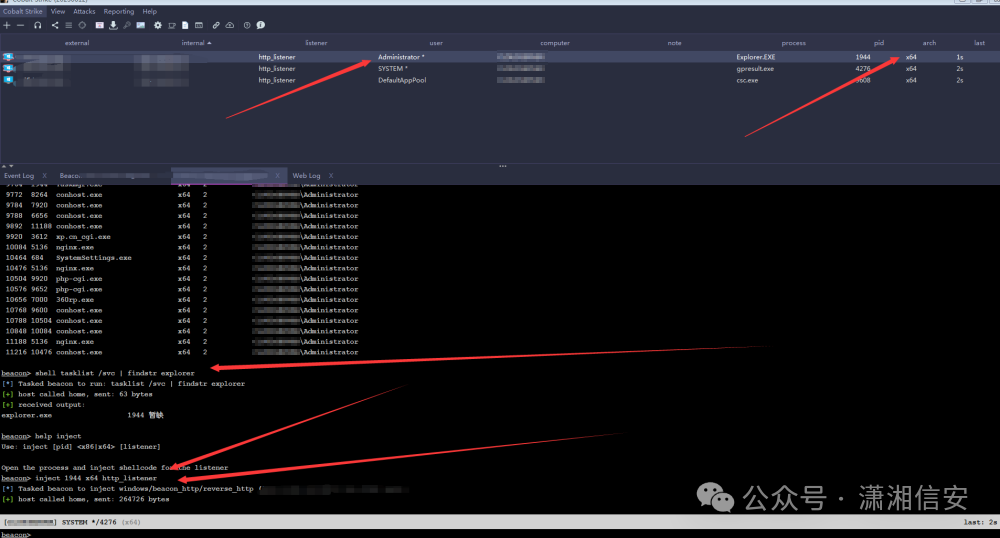Click the chain link host file icon
Screen dimensions: 1000x538
click(x=216, y=25)
